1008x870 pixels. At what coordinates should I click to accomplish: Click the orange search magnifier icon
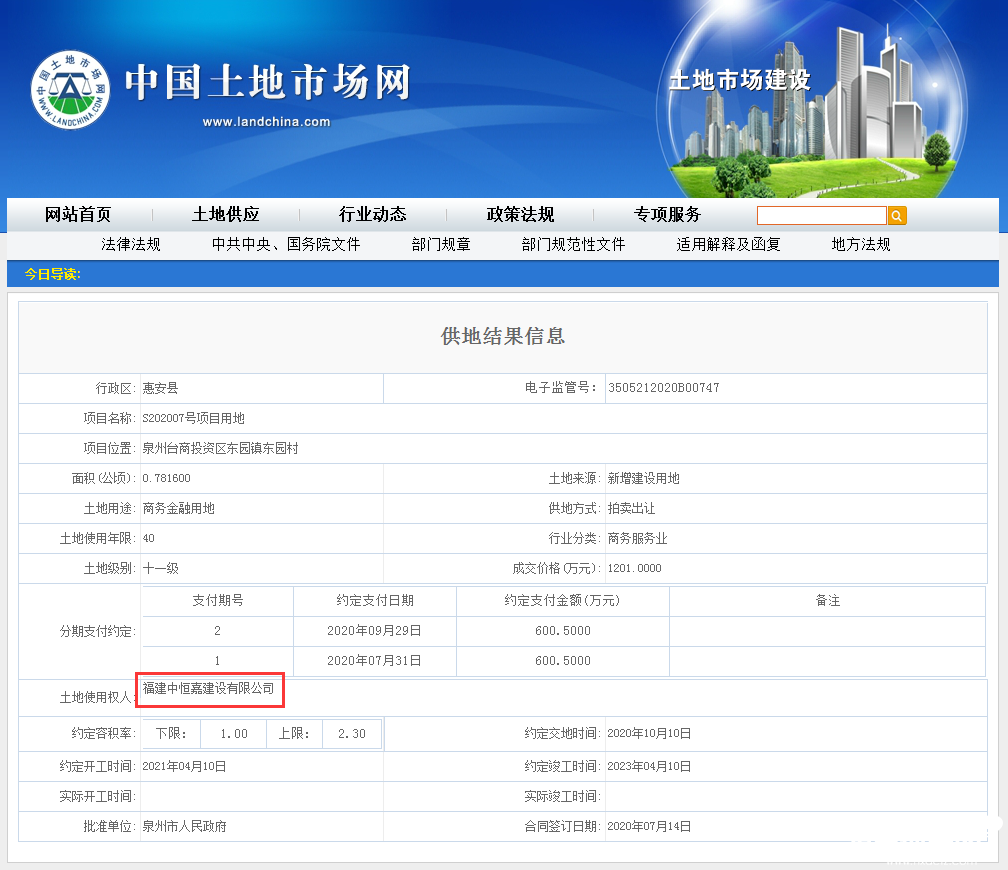pyautogui.click(x=897, y=216)
